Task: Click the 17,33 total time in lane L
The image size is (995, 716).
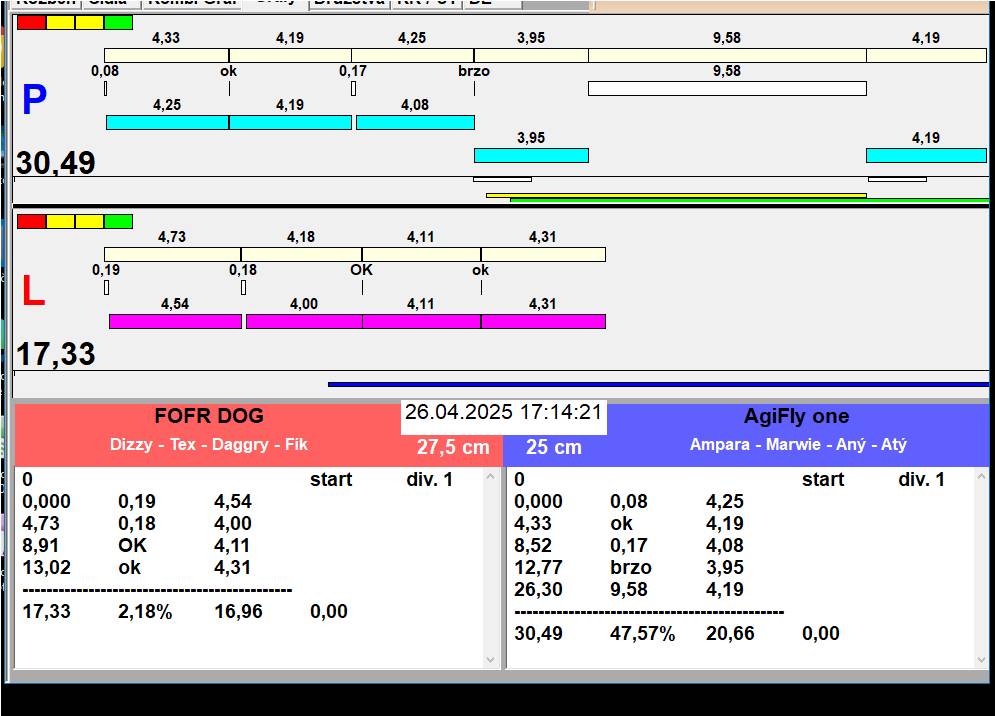Action: point(56,354)
